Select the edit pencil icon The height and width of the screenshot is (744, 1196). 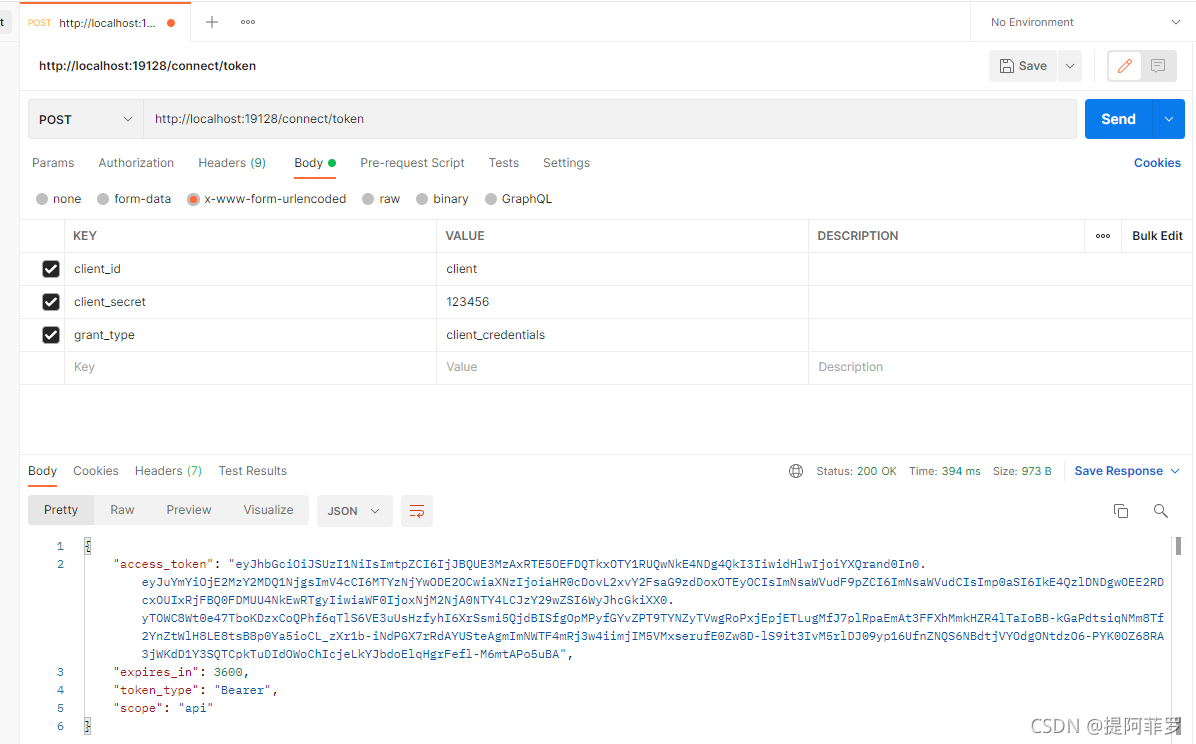tap(1125, 66)
